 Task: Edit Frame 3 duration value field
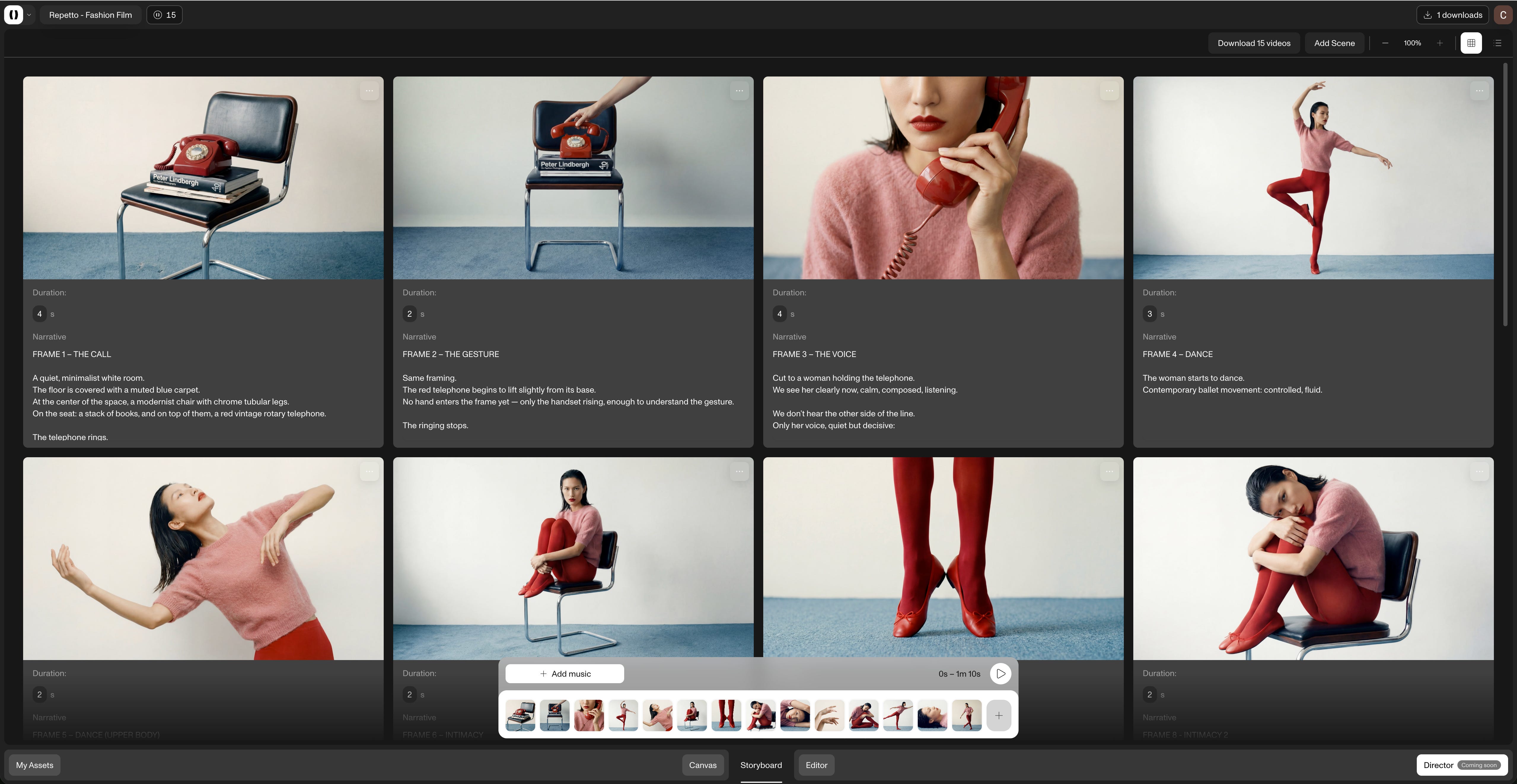[x=780, y=314]
